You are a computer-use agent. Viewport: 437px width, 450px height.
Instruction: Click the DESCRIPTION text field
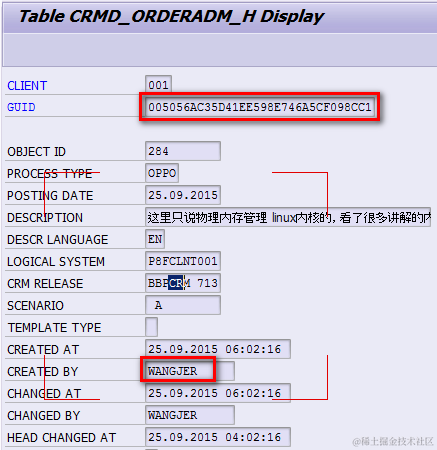(288, 217)
